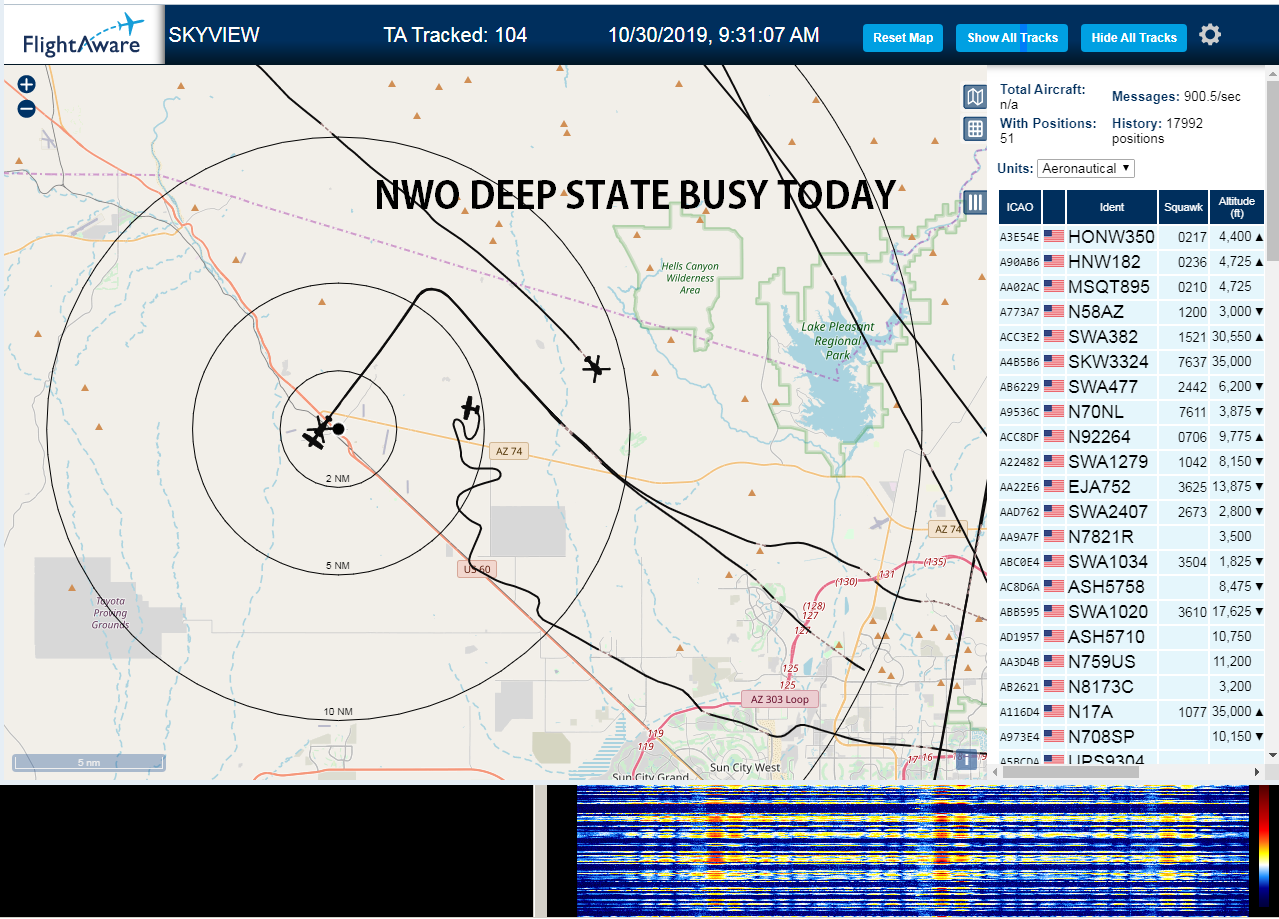Screen dimensions: 1279x919
Task: Select N17A aircraft row
Action: click(1132, 712)
